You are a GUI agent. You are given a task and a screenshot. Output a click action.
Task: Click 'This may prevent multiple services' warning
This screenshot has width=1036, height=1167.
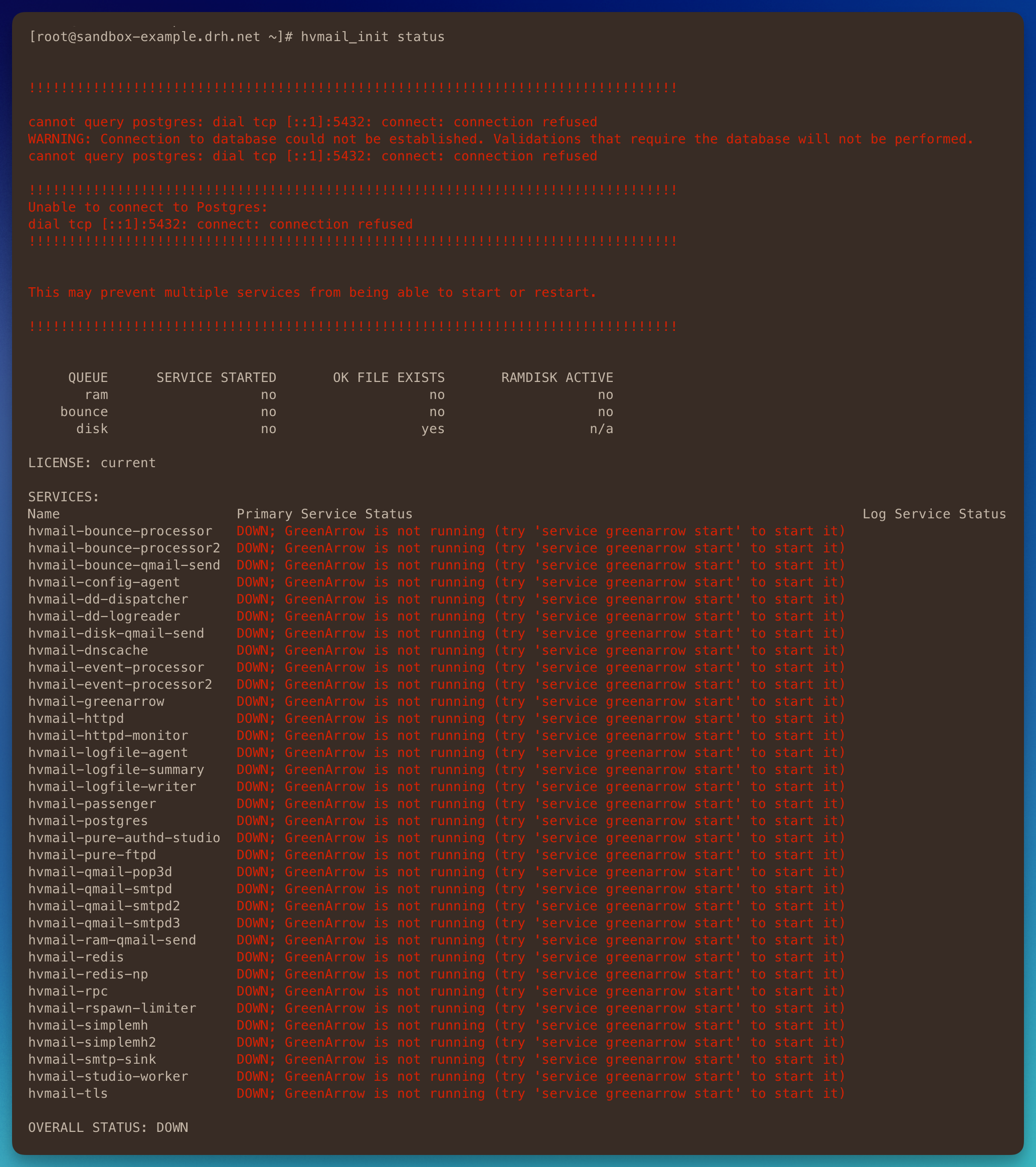[312, 292]
